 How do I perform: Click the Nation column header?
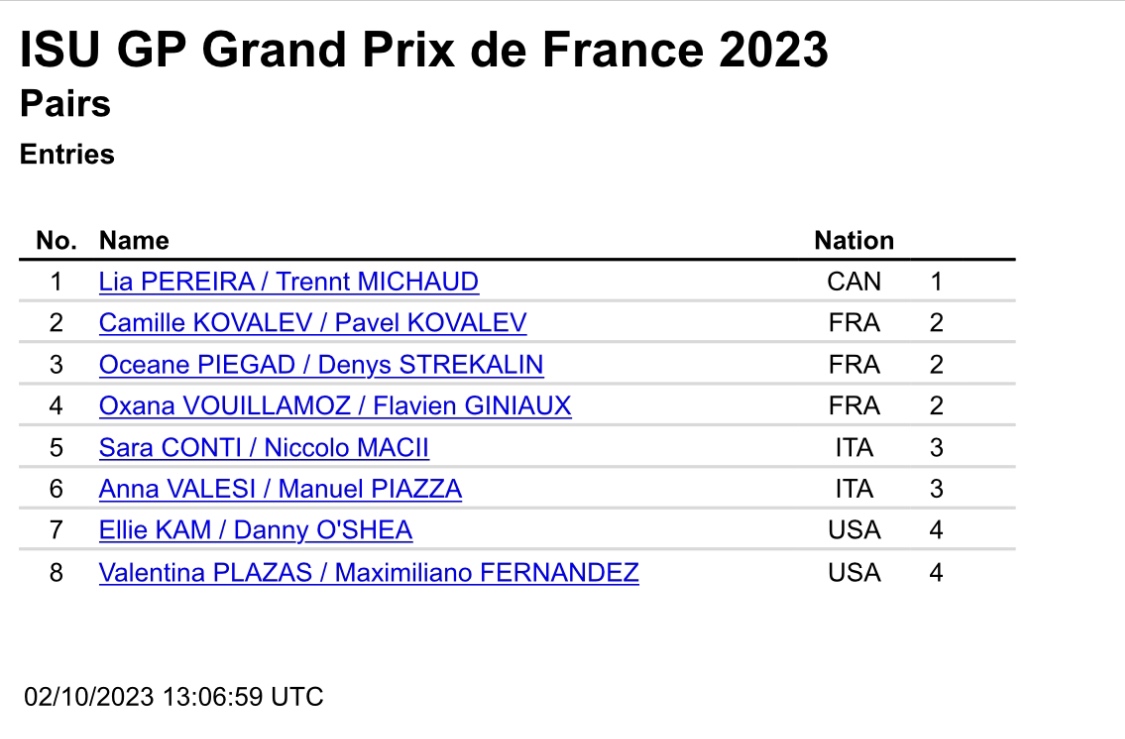point(854,240)
